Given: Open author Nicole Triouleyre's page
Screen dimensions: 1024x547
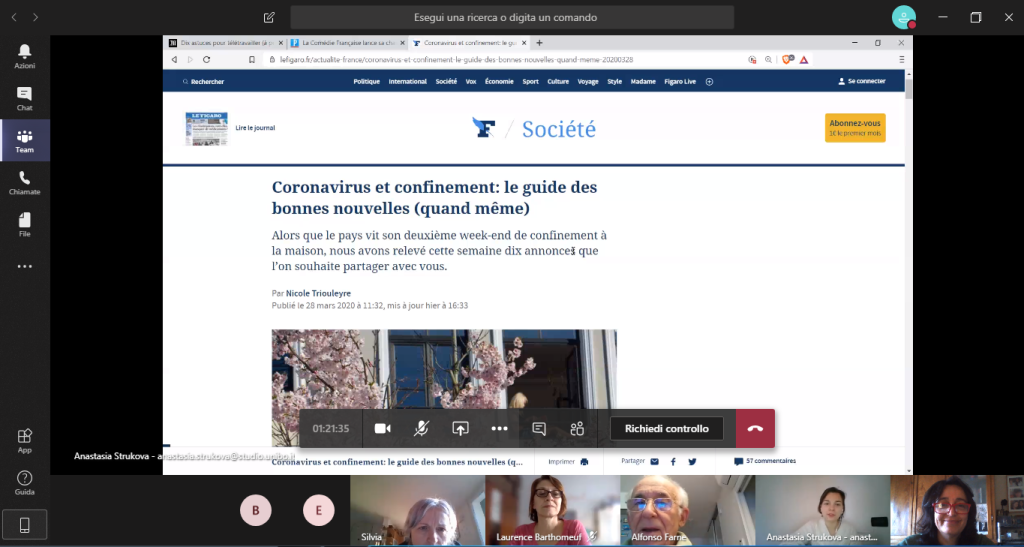Looking at the screenshot, I should (x=318, y=294).
